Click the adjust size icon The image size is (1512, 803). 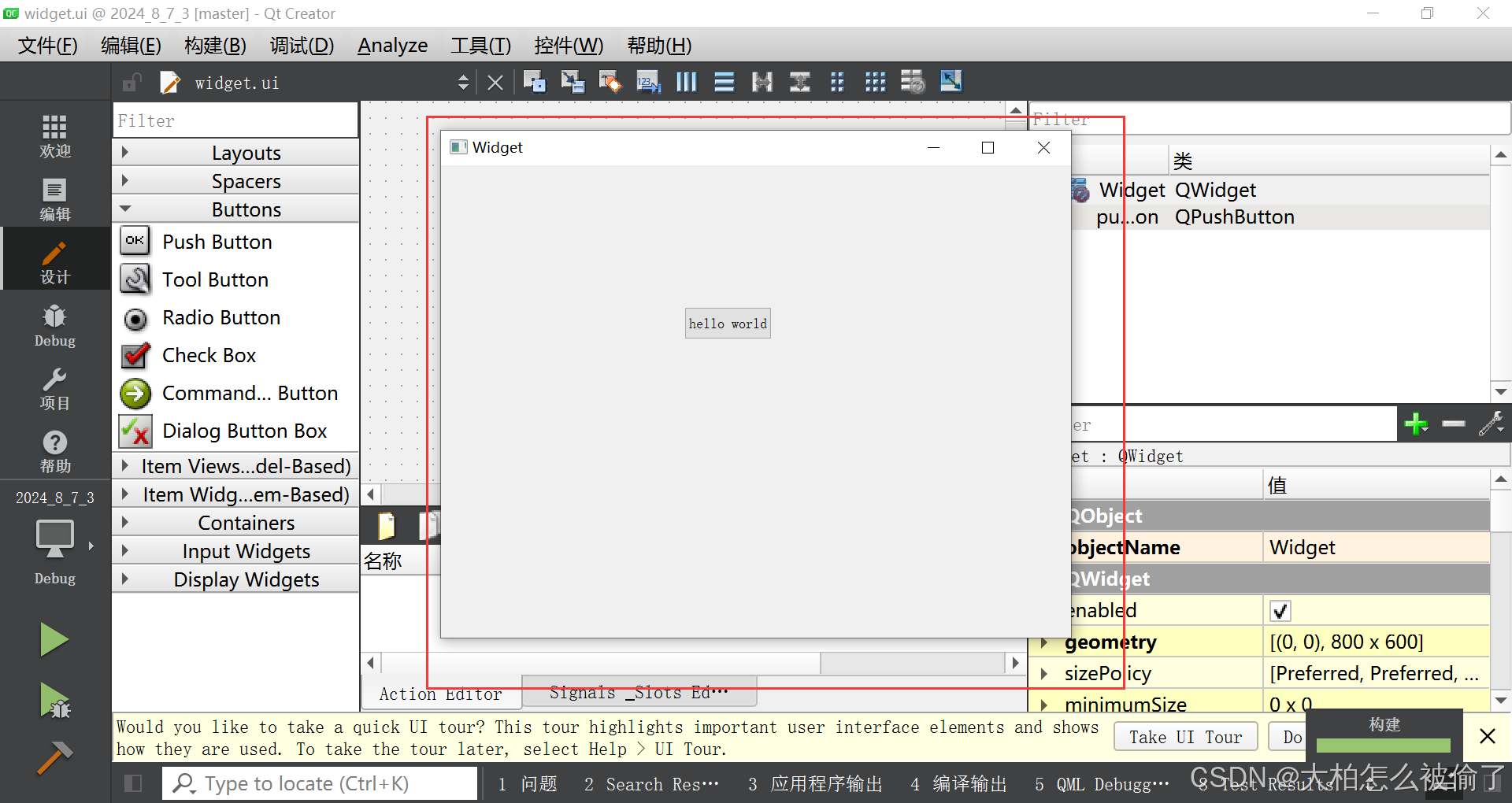point(951,82)
